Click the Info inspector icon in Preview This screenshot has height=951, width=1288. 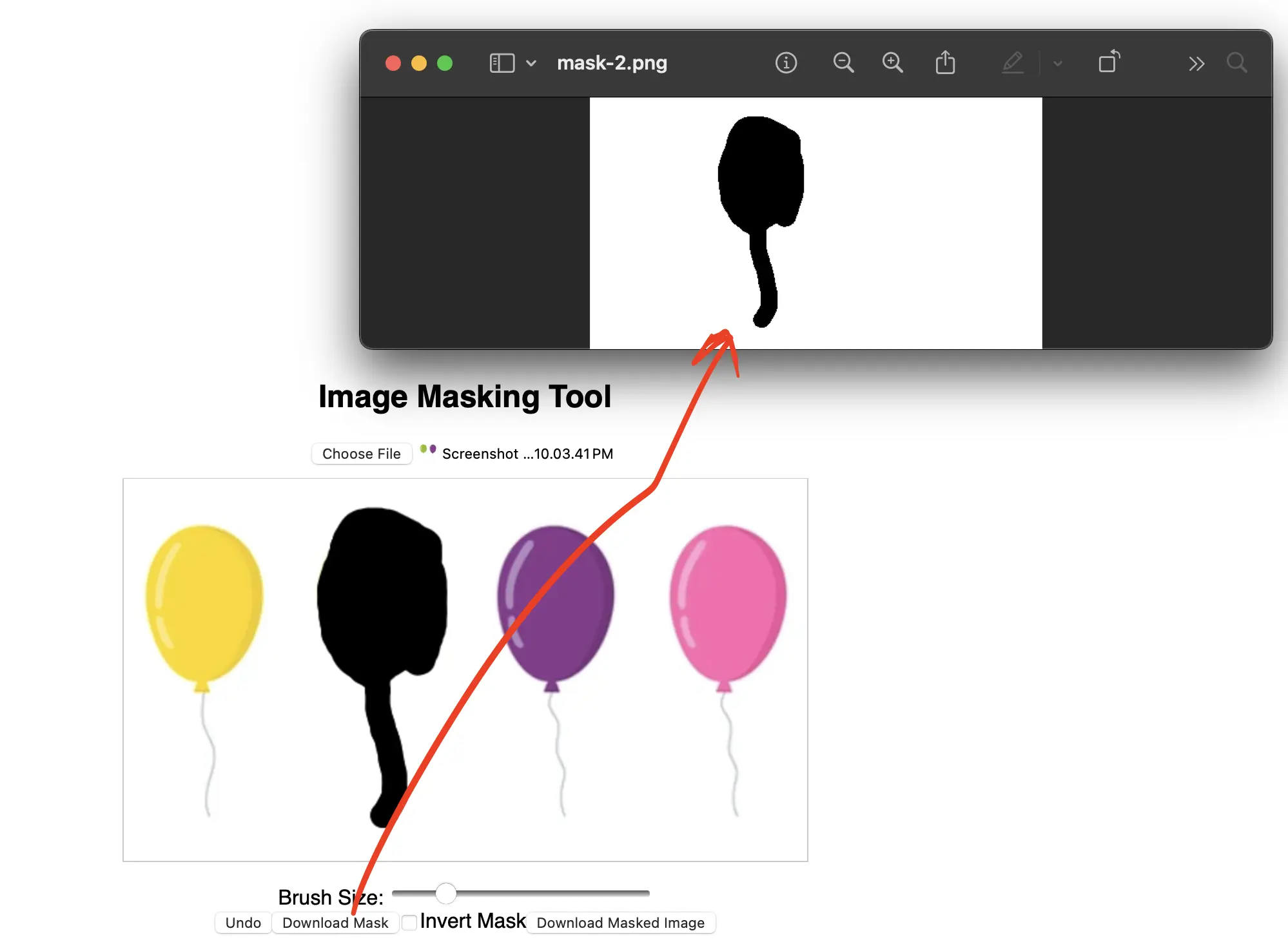click(x=786, y=63)
